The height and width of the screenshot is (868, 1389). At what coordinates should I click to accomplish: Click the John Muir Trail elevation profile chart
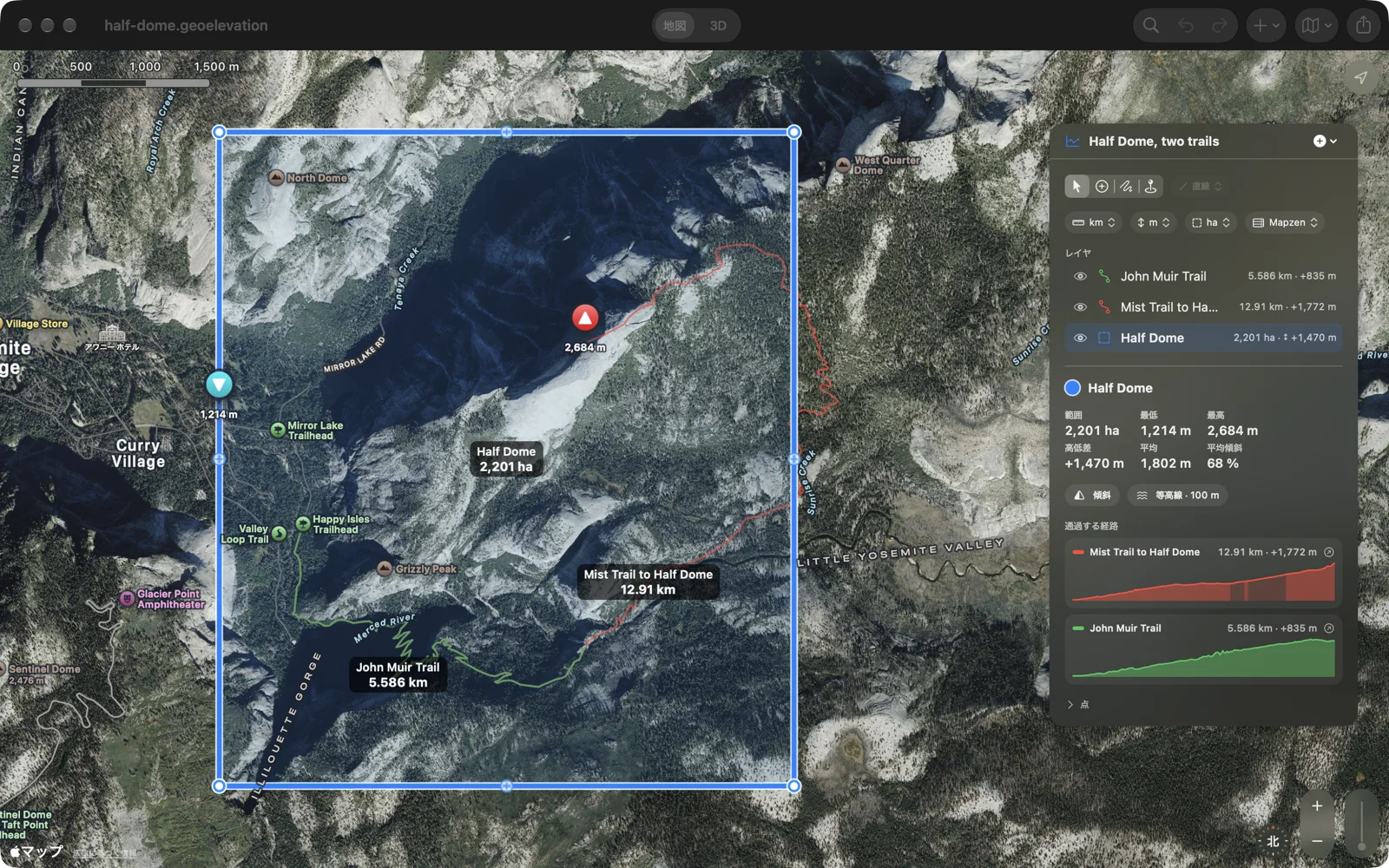coord(1203,658)
